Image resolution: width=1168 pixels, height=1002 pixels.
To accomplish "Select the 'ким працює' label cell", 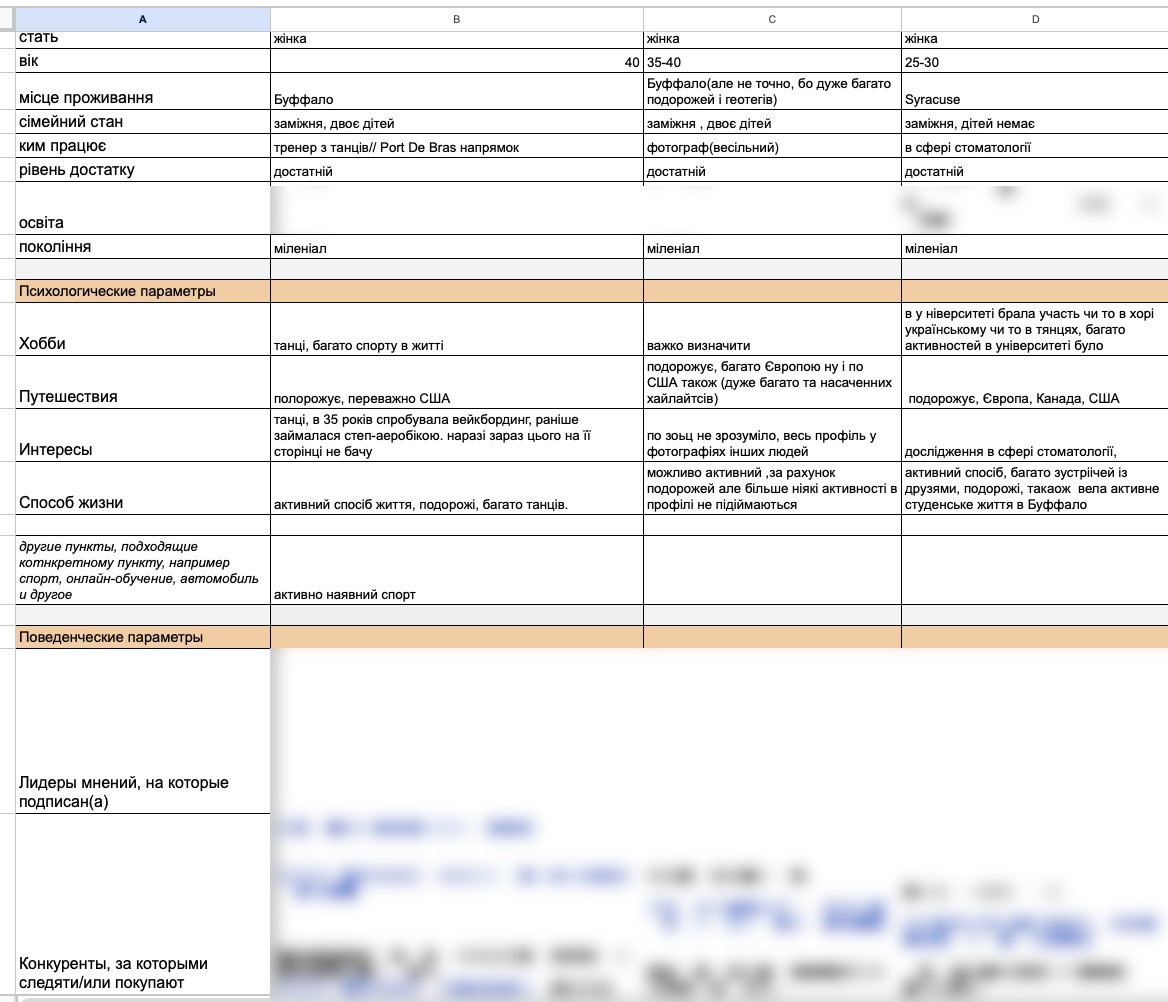I will pos(143,146).
